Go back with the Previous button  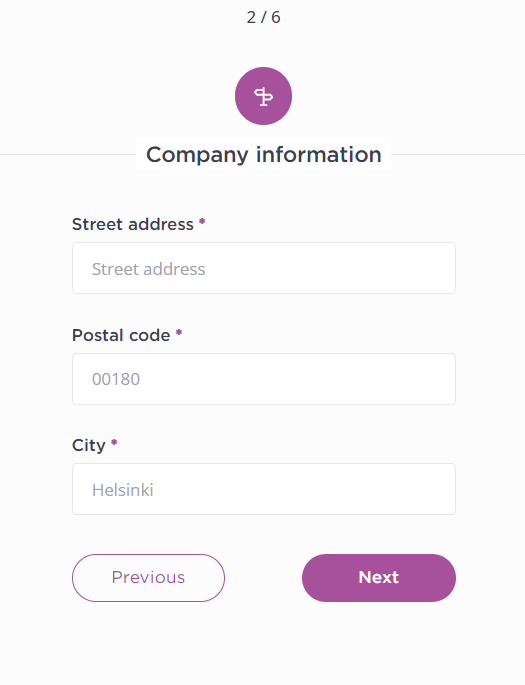point(149,578)
